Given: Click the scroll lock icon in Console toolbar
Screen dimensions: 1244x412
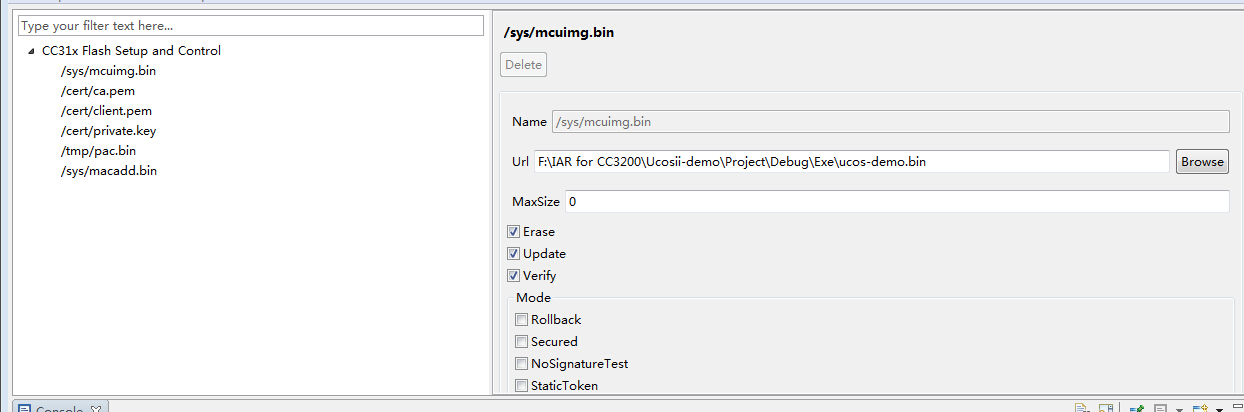Looking at the screenshot, I should (x=1106, y=409).
